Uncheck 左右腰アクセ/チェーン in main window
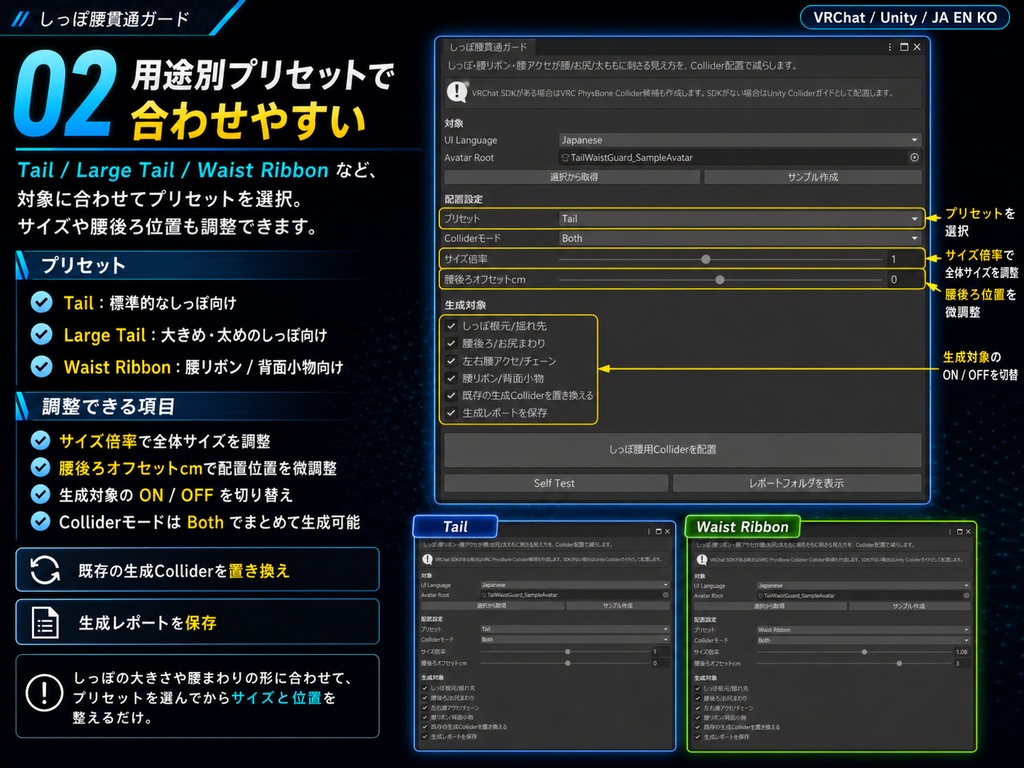This screenshot has height=768, width=1024. click(451, 360)
